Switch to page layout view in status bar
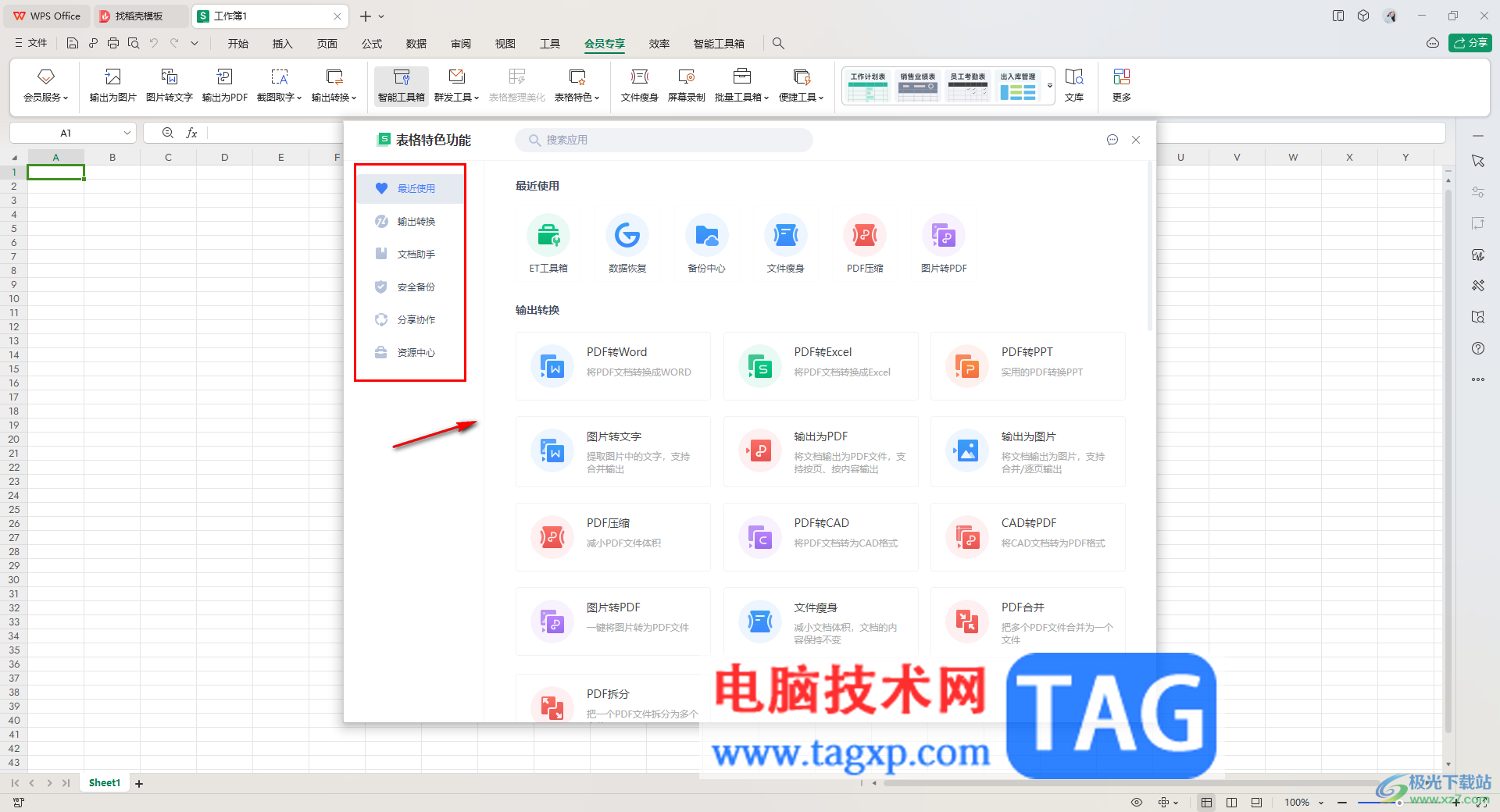Viewport: 1500px width, 812px height. (1232, 803)
